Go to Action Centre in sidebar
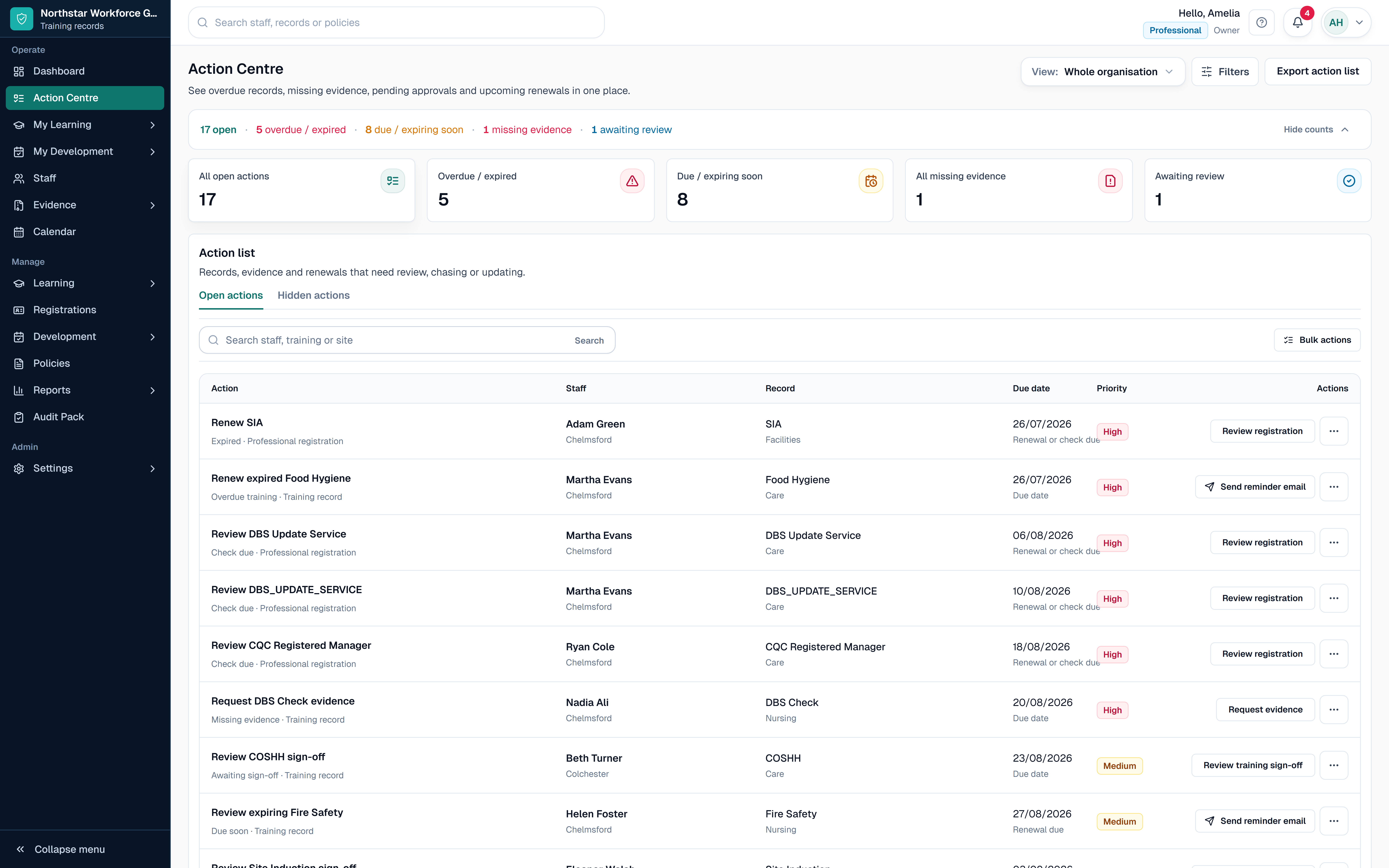The width and height of the screenshot is (1389, 868). [x=85, y=98]
